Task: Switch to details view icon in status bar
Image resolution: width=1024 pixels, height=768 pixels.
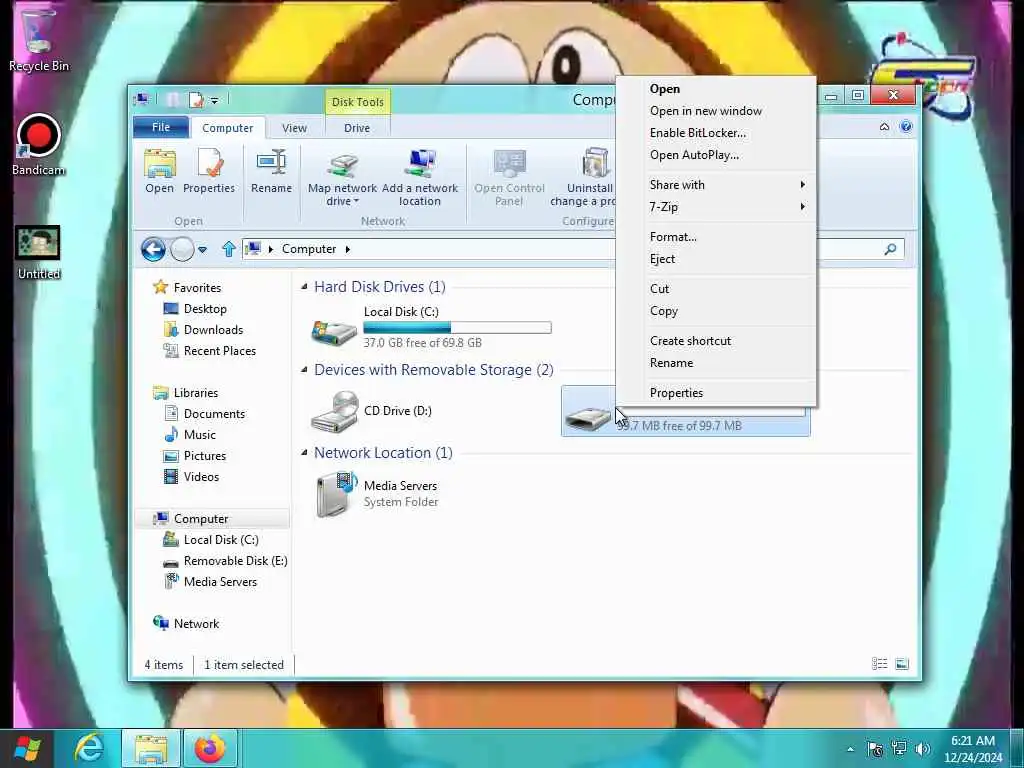Action: click(880, 664)
